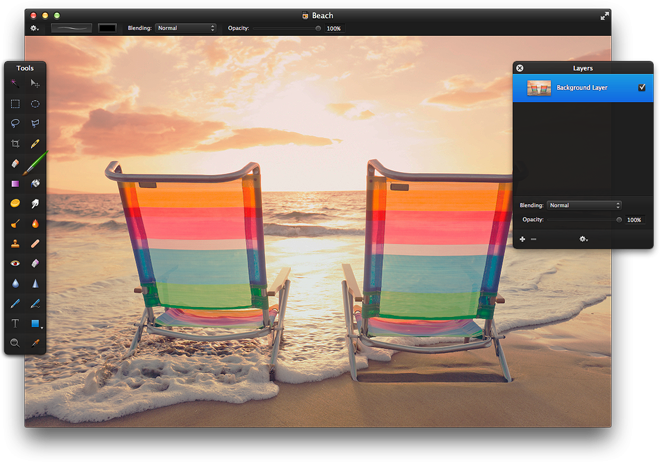Select the Sharpen cone tool

pos(35,284)
